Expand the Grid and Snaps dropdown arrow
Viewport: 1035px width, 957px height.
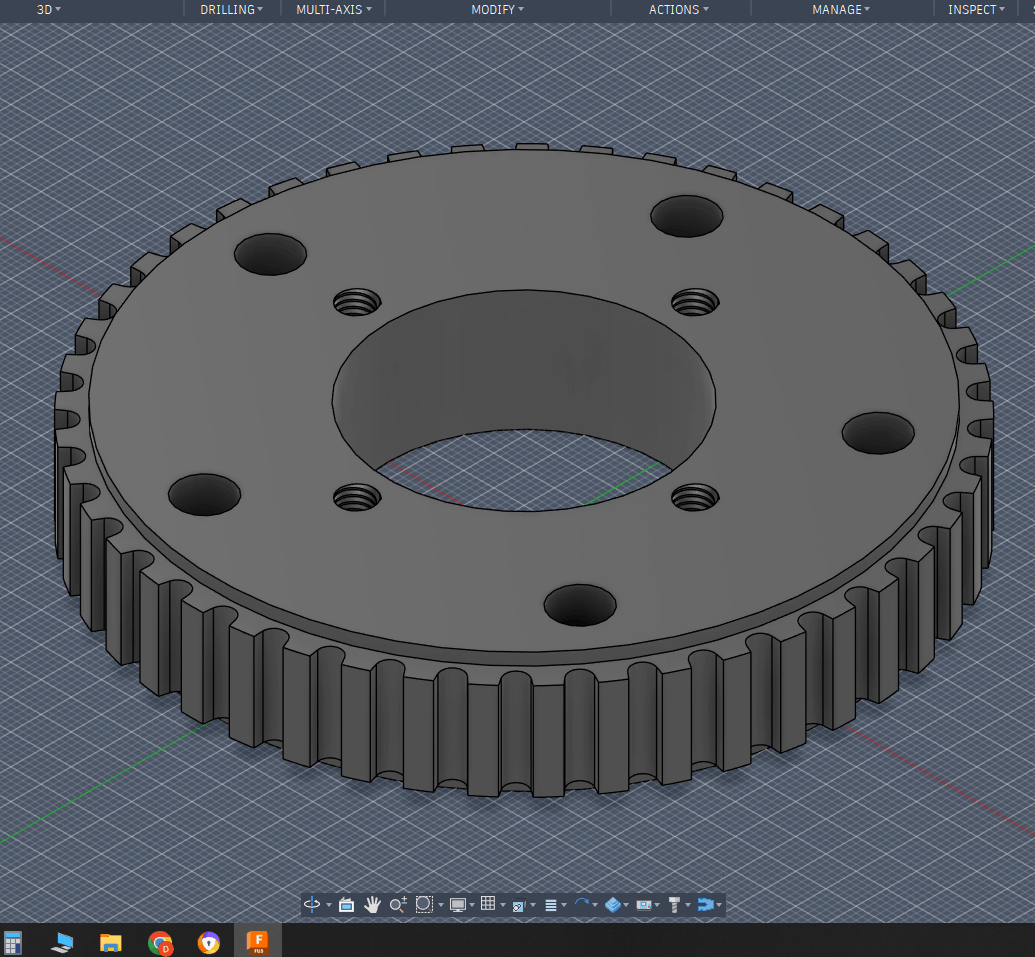[502, 905]
